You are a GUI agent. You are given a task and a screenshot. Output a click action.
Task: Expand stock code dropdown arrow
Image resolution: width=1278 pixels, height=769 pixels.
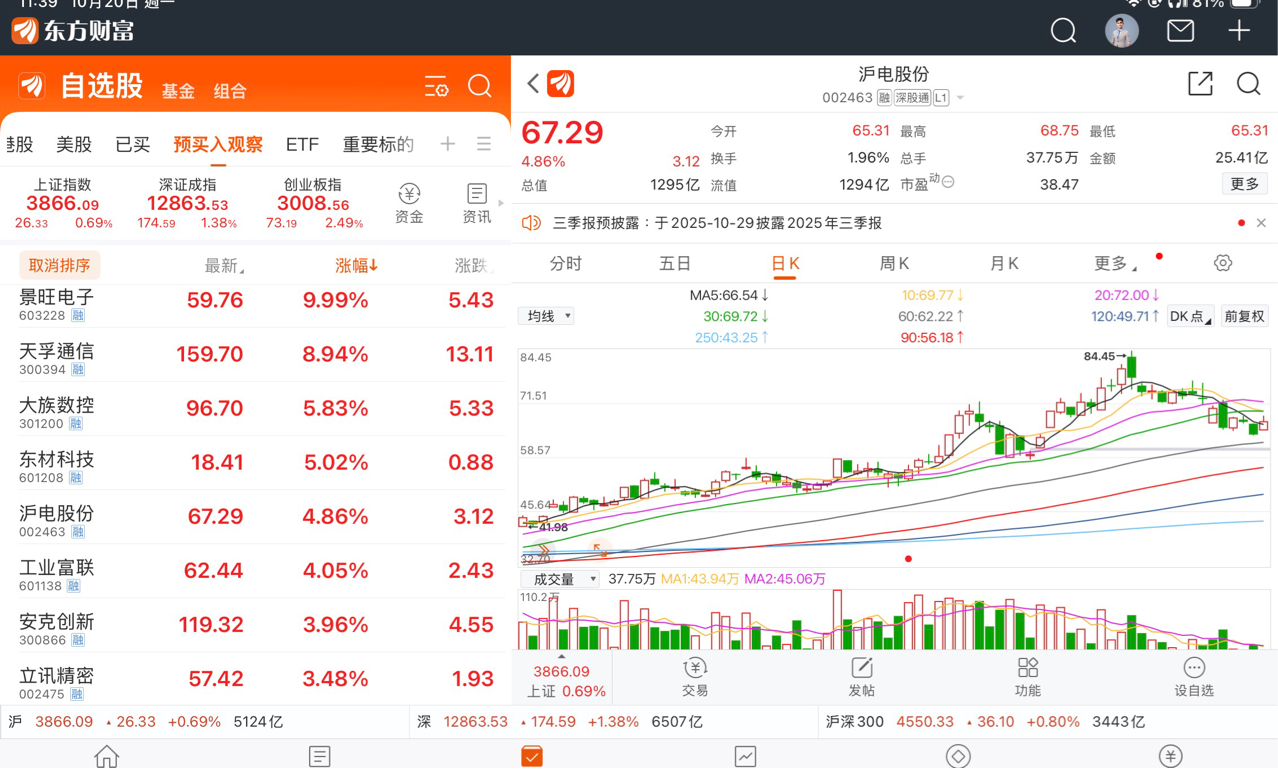pyautogui.click(x=960, y=98)
